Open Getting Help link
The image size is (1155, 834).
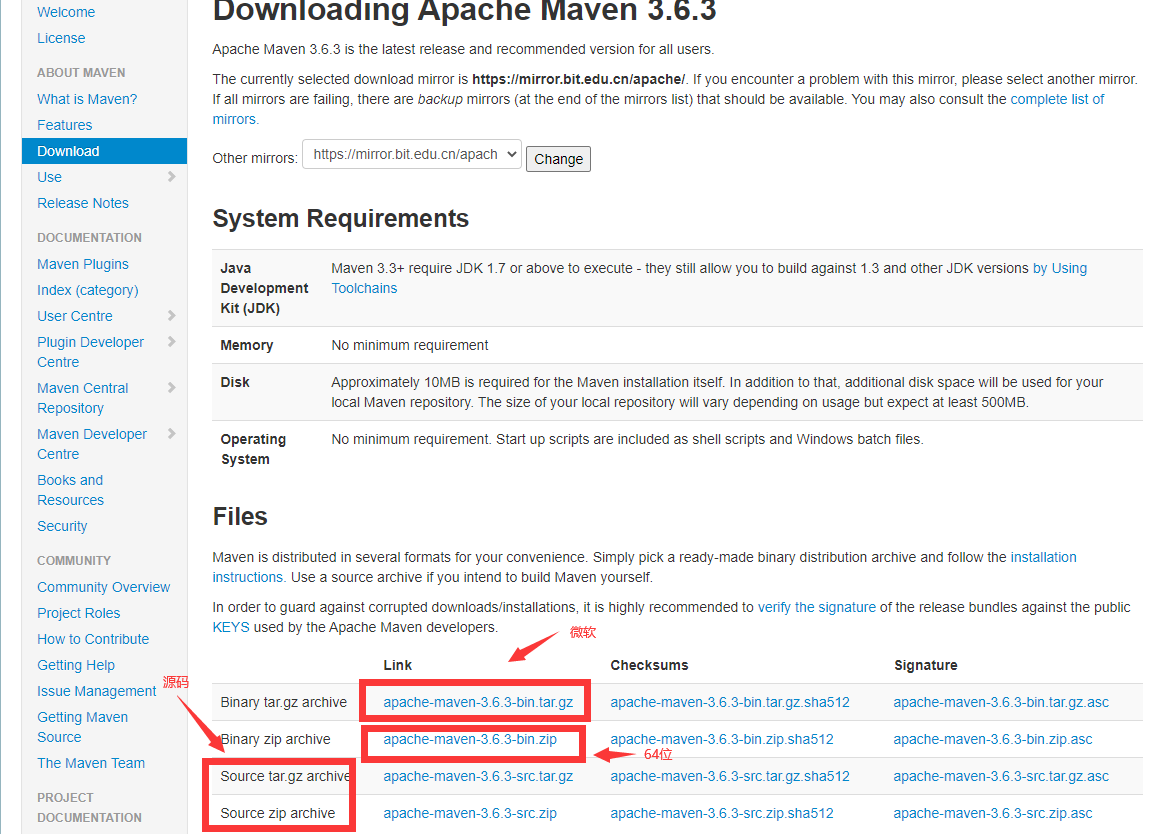coord(76,665)
